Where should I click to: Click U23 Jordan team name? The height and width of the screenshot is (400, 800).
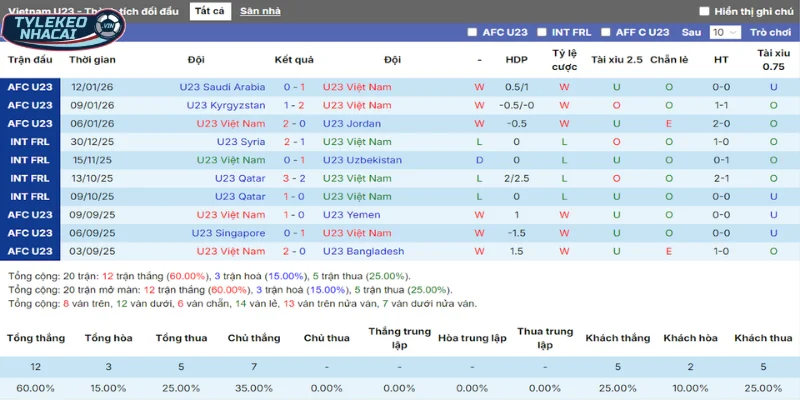[356, 123]
